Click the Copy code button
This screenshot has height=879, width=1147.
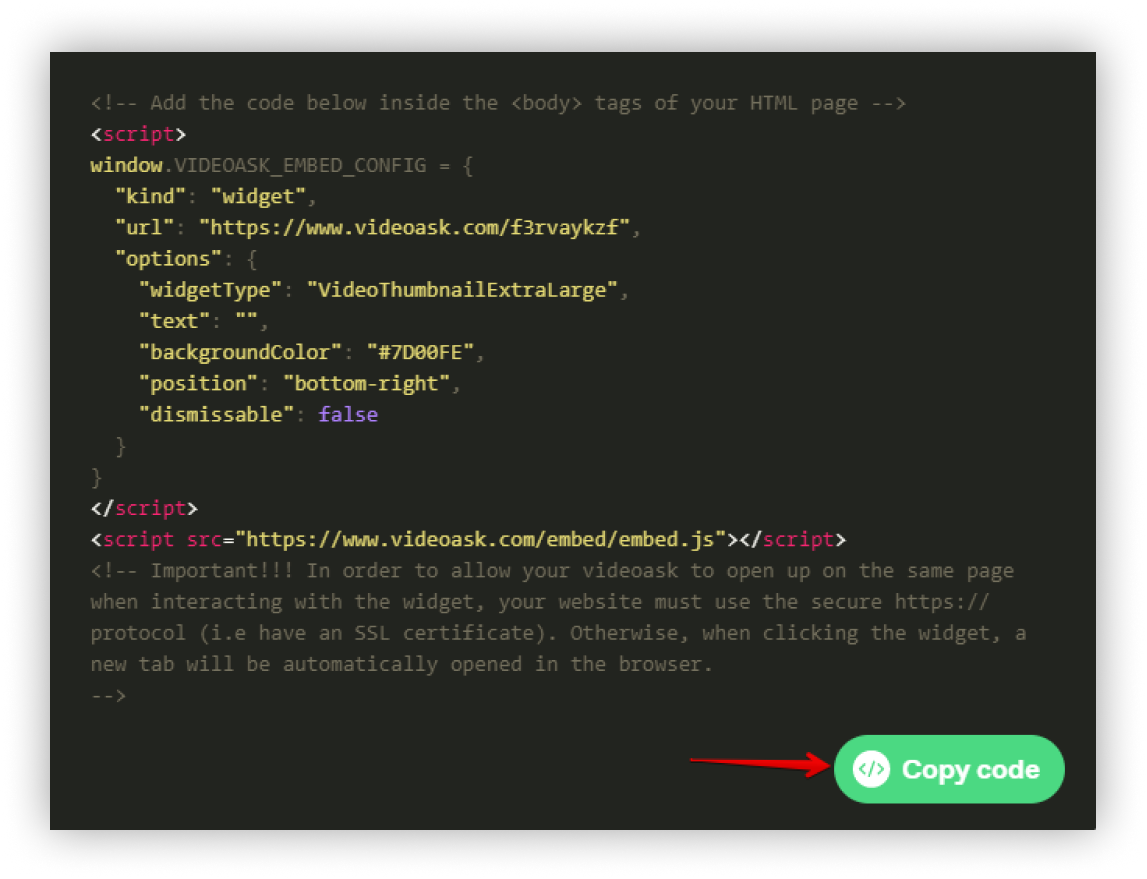click(949, 769)
